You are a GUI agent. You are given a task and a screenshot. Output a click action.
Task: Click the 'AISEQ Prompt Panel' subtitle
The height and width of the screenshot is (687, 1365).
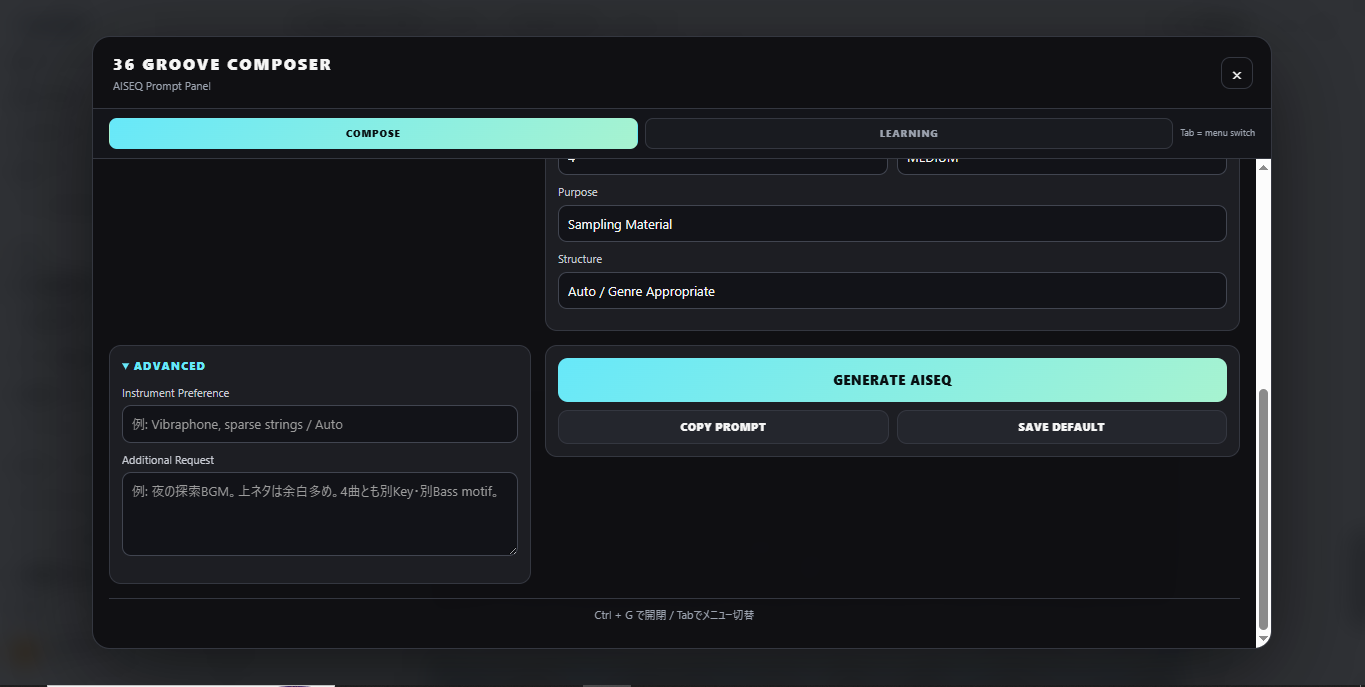coord(162,86)
